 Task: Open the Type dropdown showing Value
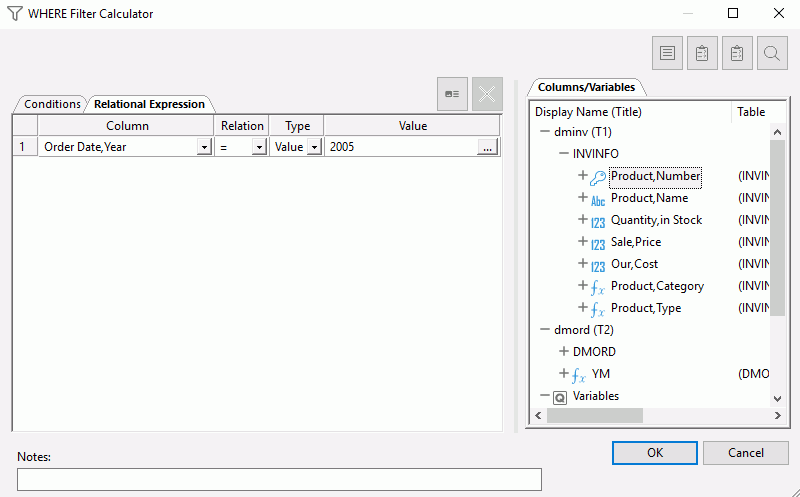click(313, 147)
